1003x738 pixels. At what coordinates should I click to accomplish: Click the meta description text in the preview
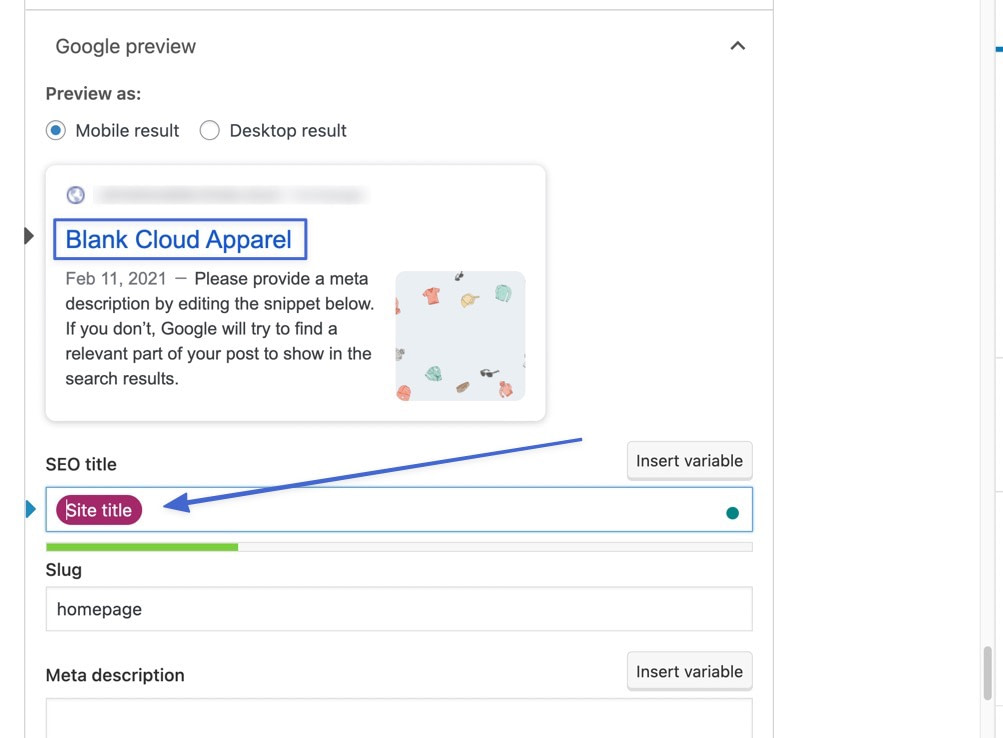coord(220,329)
